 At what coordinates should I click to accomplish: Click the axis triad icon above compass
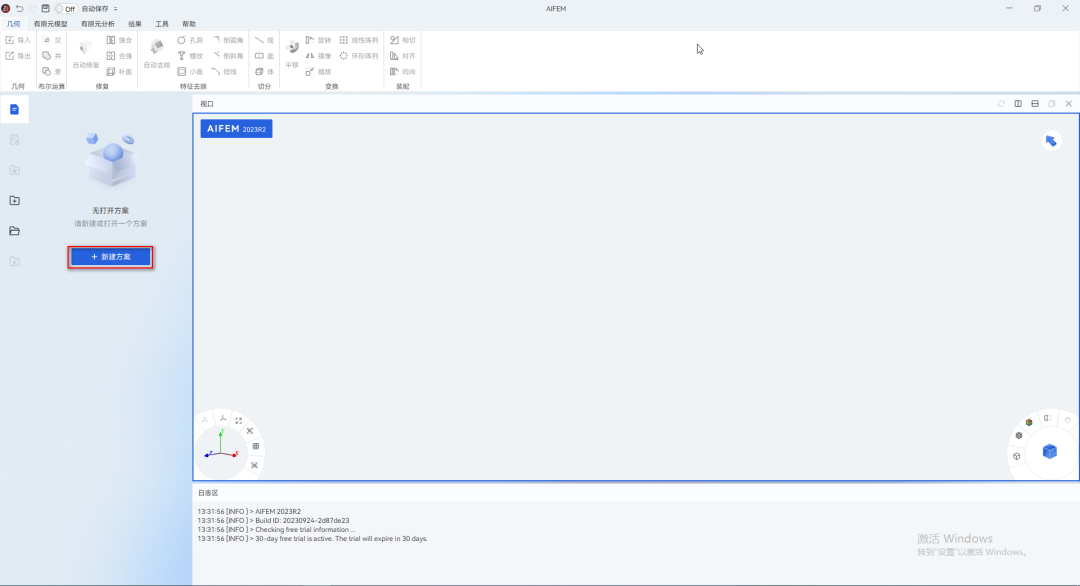[x=222, y=418]
